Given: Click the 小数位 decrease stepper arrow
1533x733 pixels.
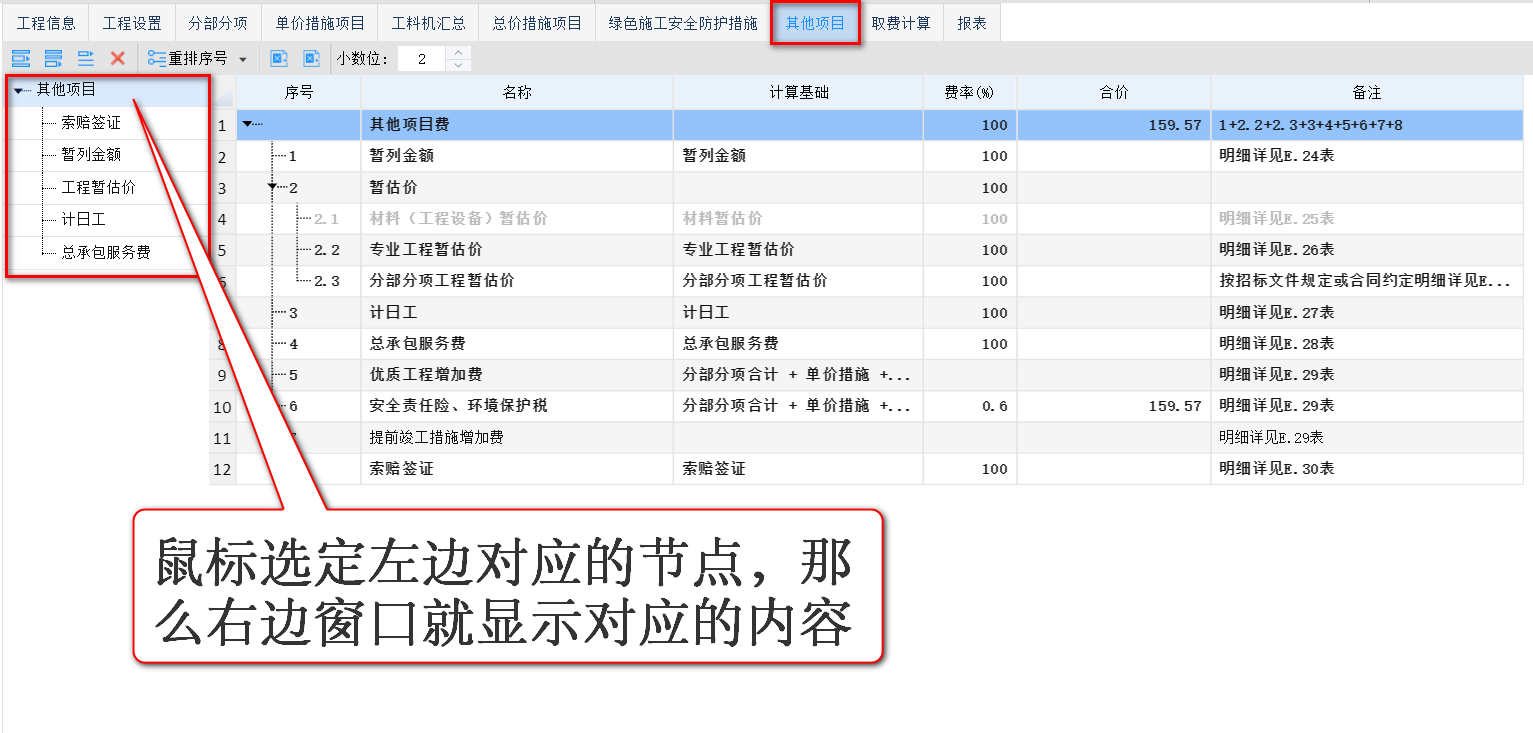Looking at the screenshot, I should pyautogui.click(x=458, y=64).
